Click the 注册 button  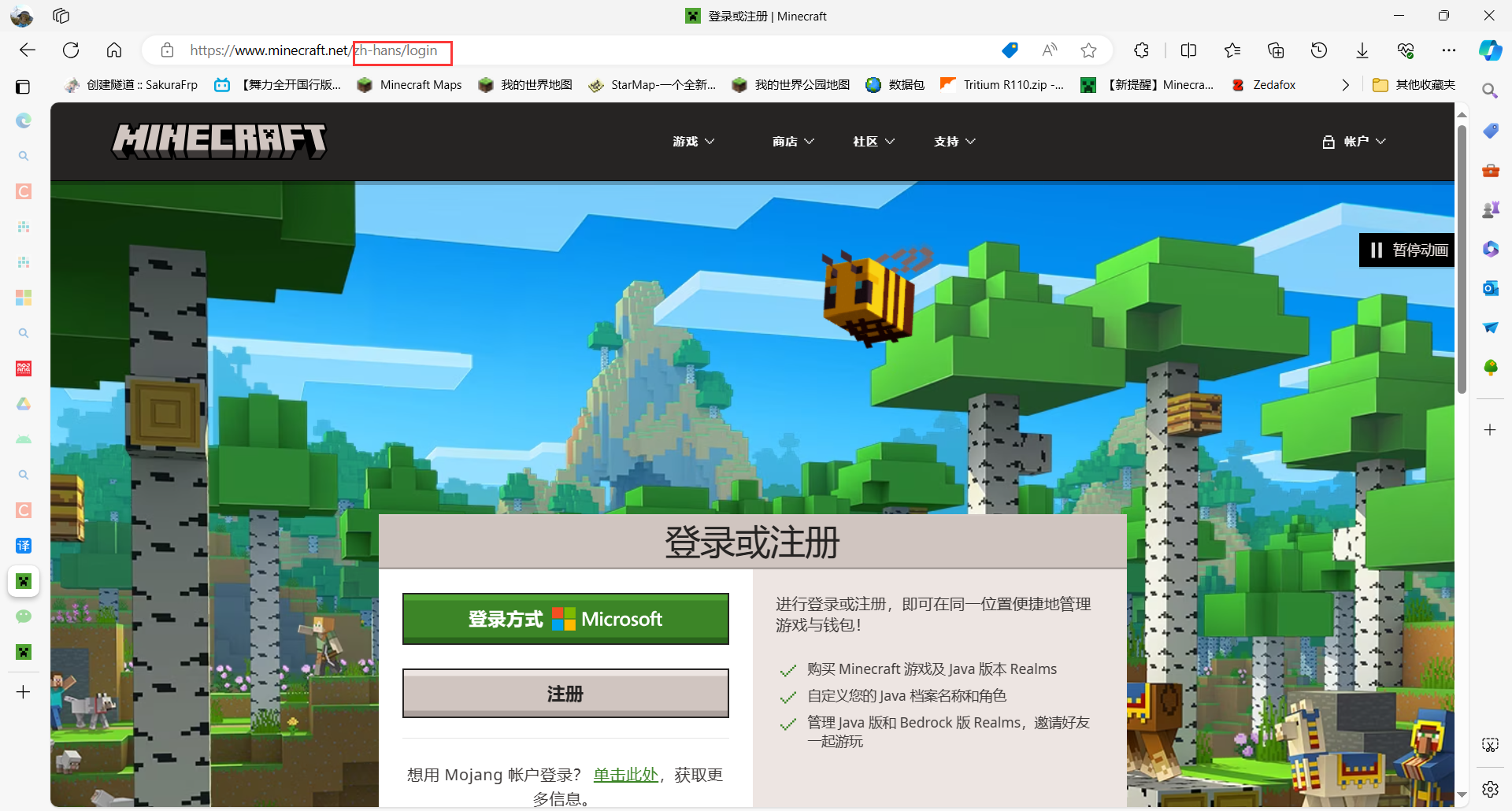(x=565, y=694)
